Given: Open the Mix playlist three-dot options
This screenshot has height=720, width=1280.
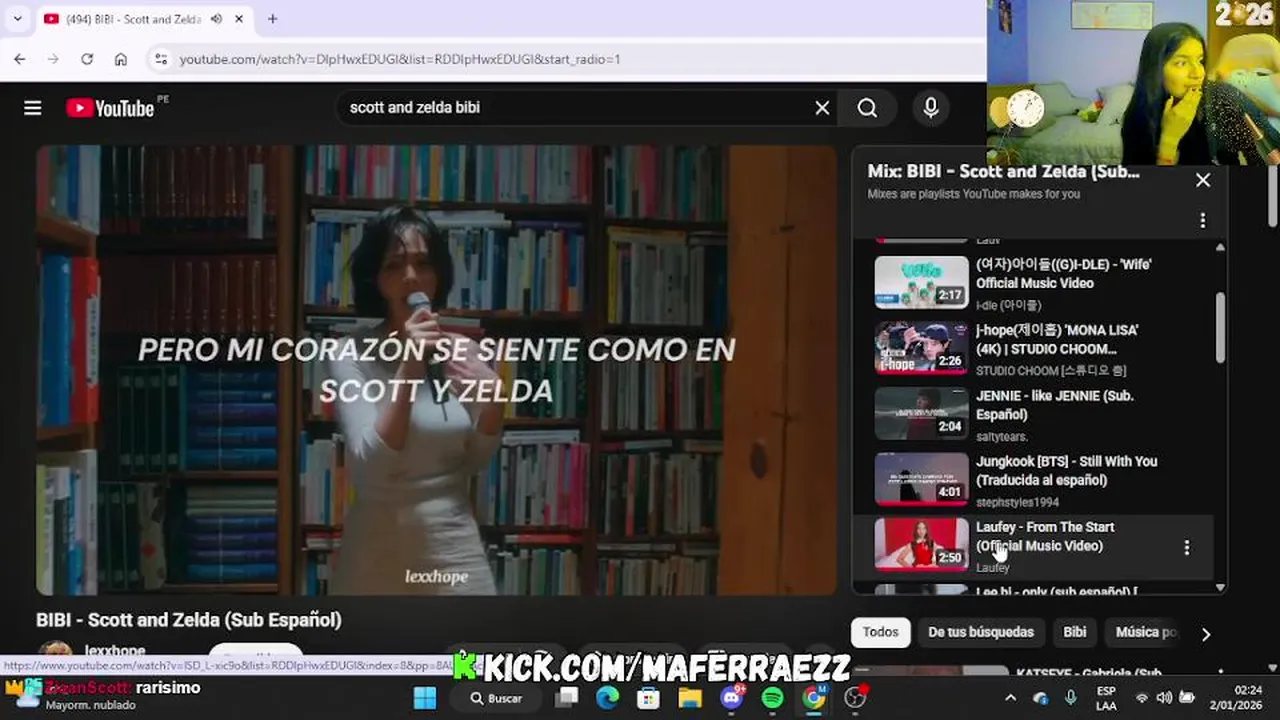Looking at the screenshot, I should 1203,220.
